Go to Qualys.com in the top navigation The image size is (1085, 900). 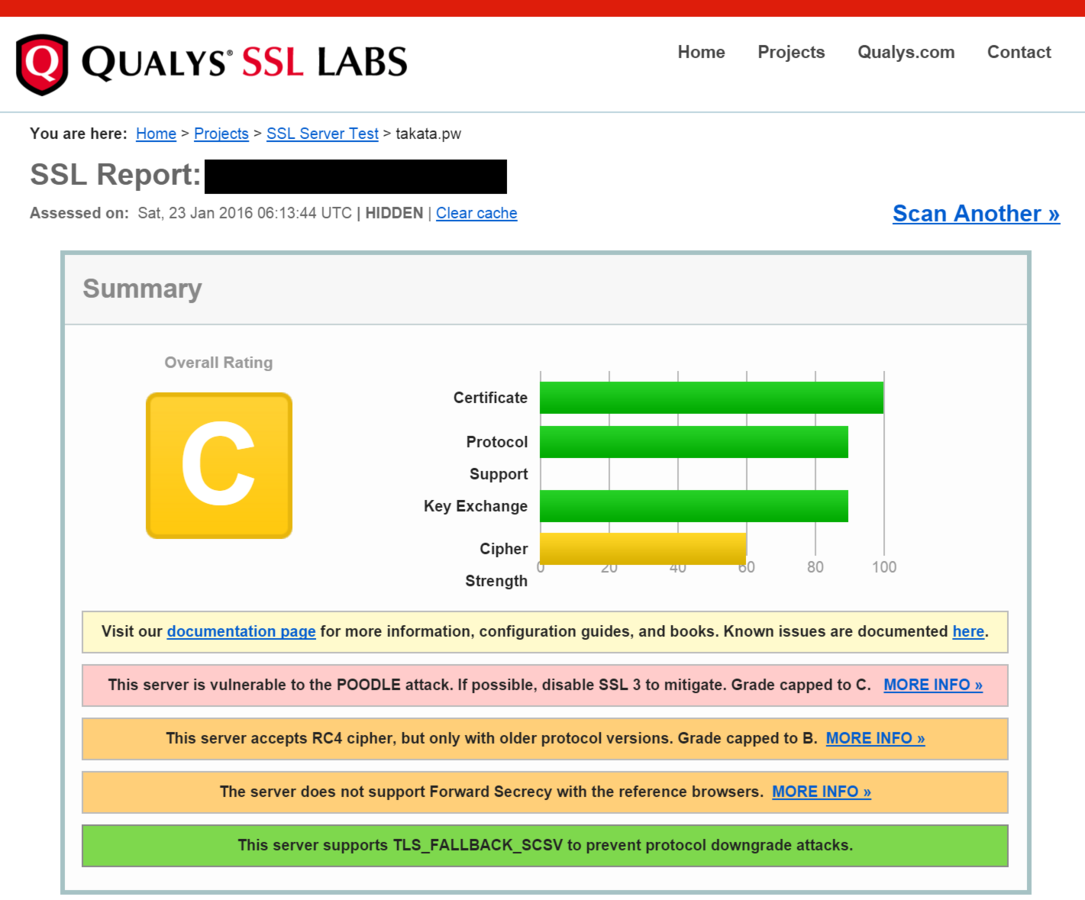(906, 53)
